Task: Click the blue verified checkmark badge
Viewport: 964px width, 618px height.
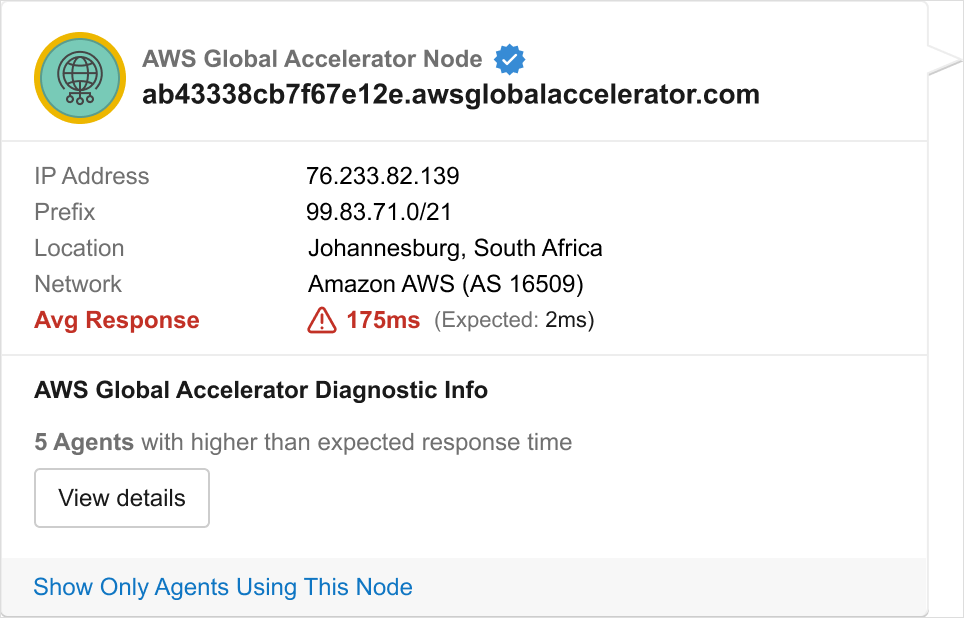Action: [x=510, y=60]
